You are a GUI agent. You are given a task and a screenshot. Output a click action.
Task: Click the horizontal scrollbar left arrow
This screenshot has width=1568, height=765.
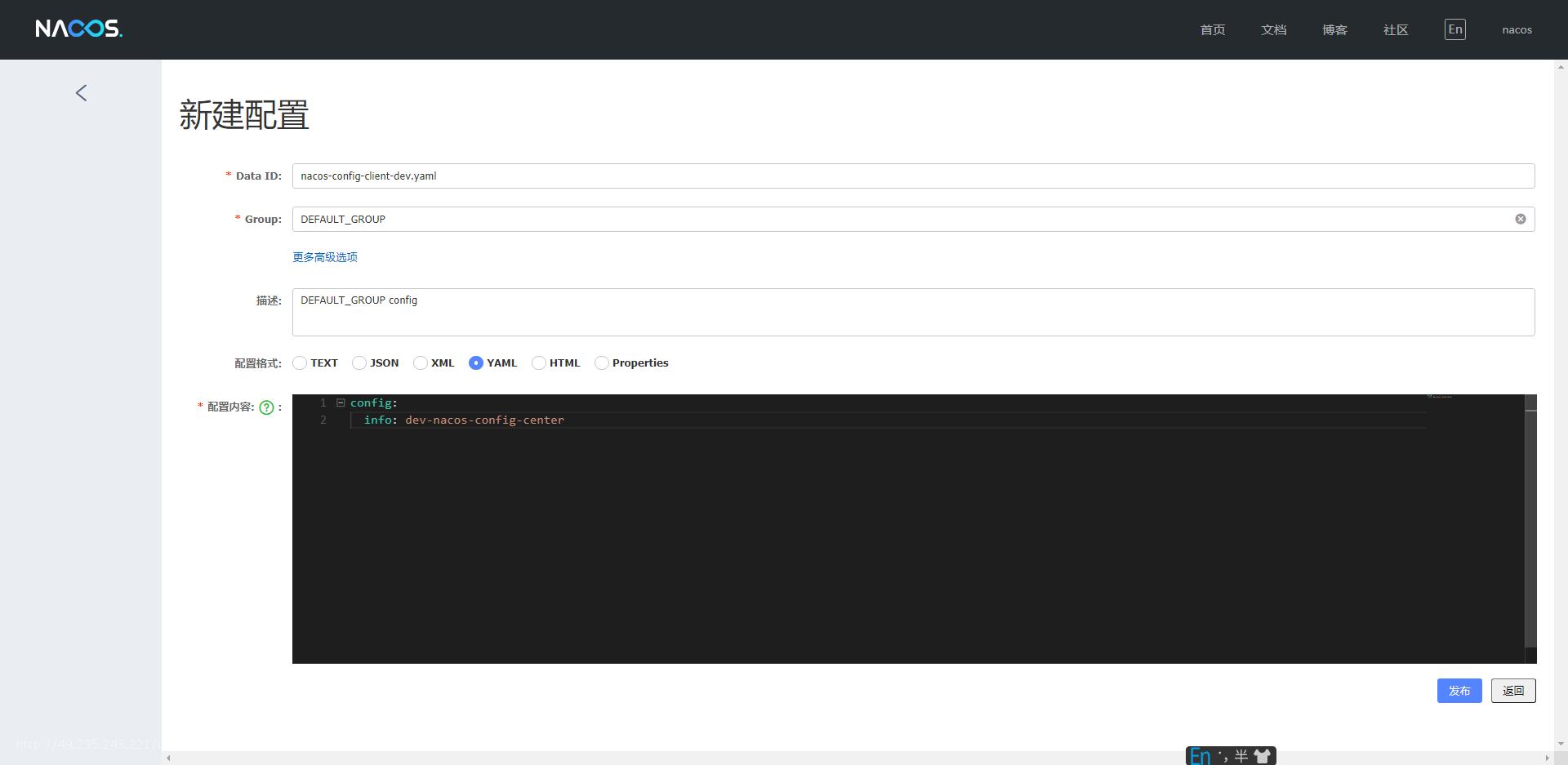[x=168, y=758]
